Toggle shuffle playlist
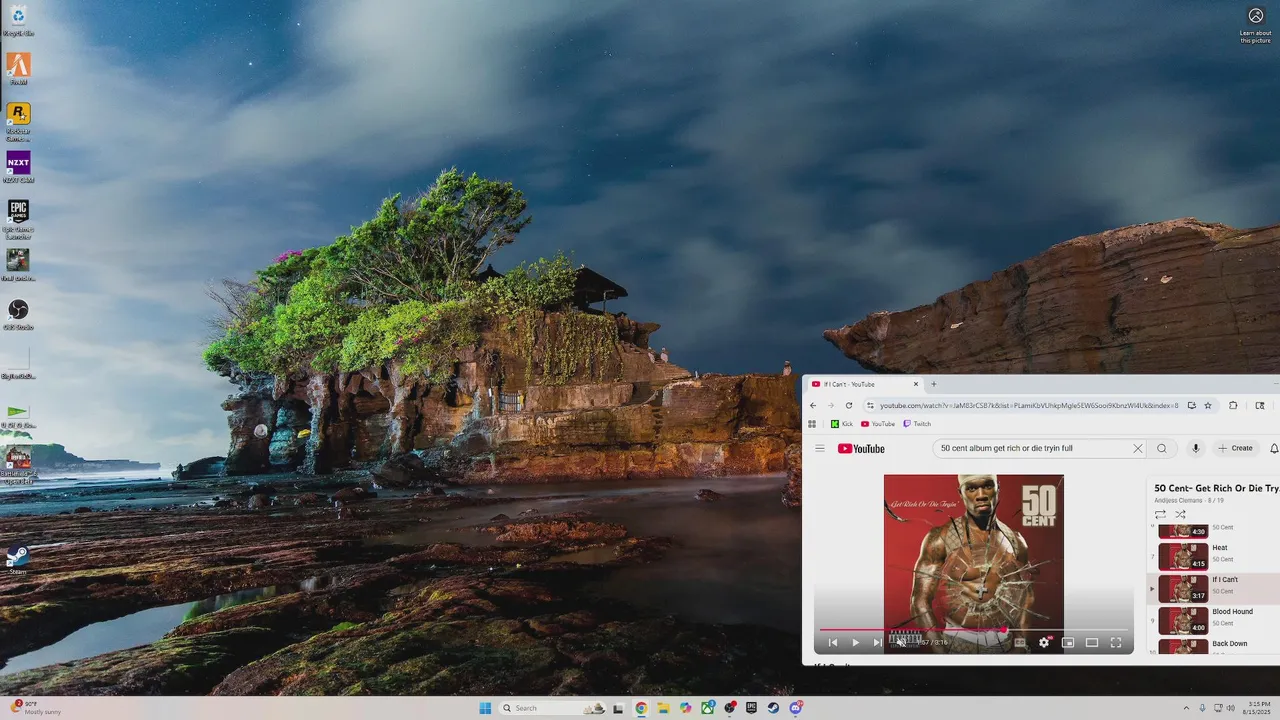 coord(1180,514)
